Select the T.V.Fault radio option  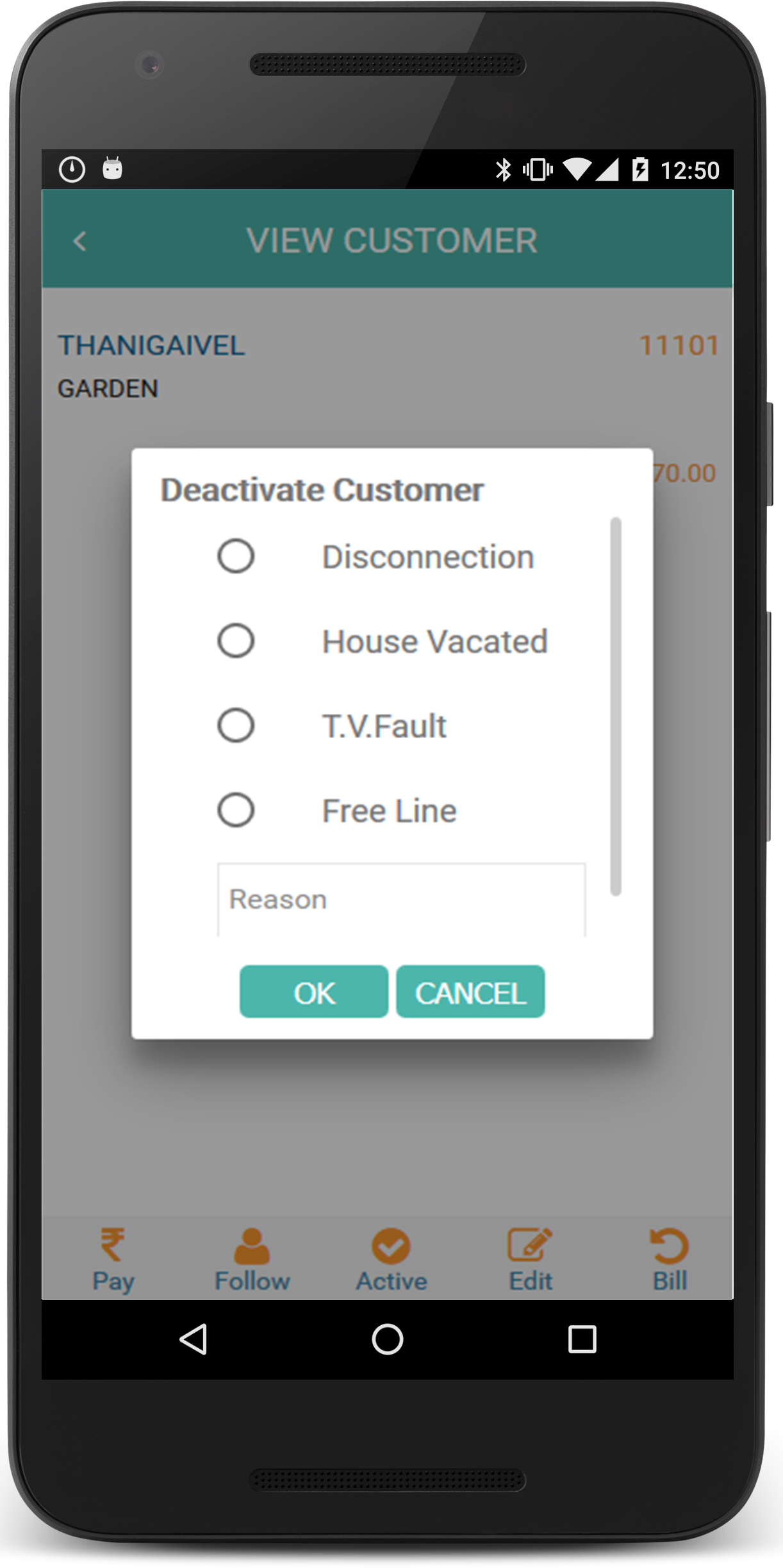pos(236,725)
